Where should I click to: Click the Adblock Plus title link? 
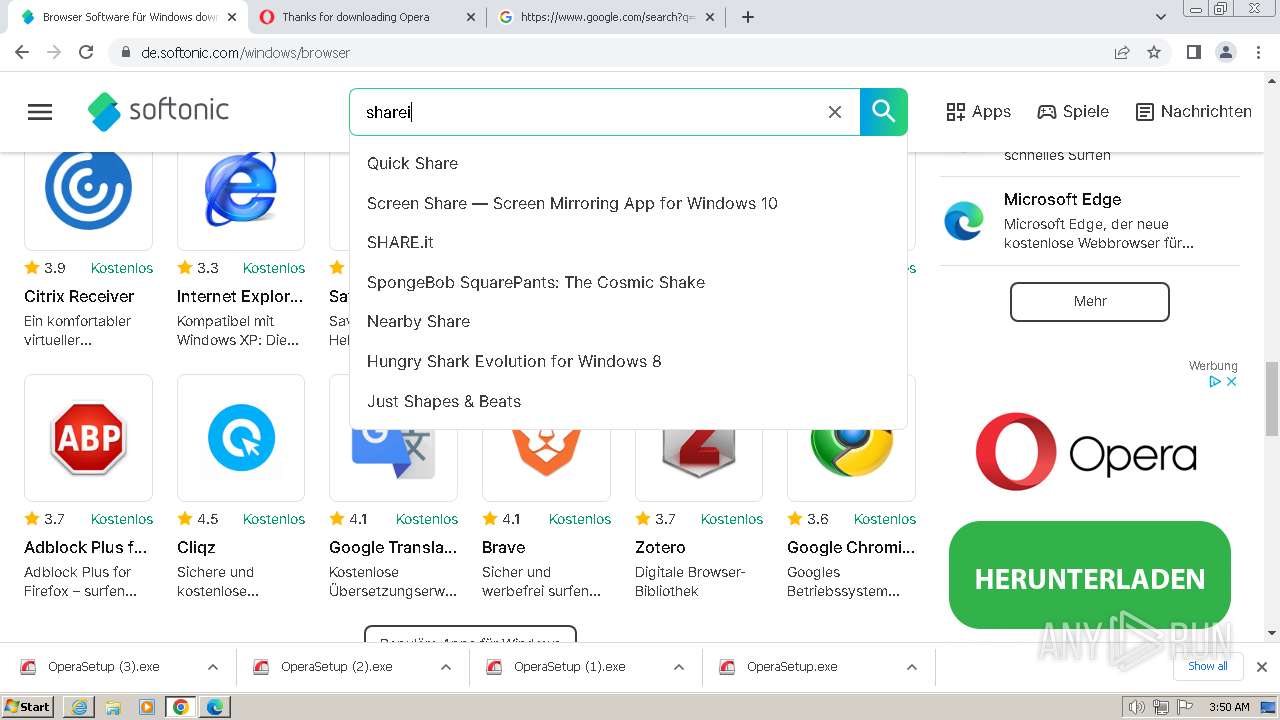(86, 547)
